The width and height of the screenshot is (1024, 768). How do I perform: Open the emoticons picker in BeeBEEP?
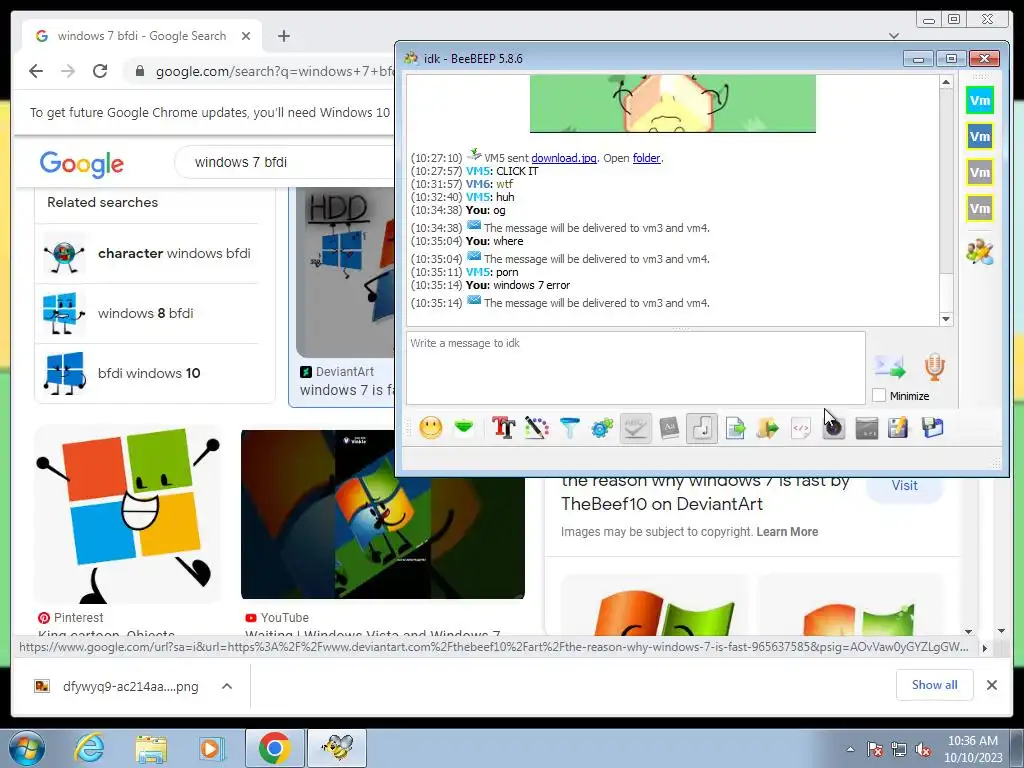(x=430, y=428)
